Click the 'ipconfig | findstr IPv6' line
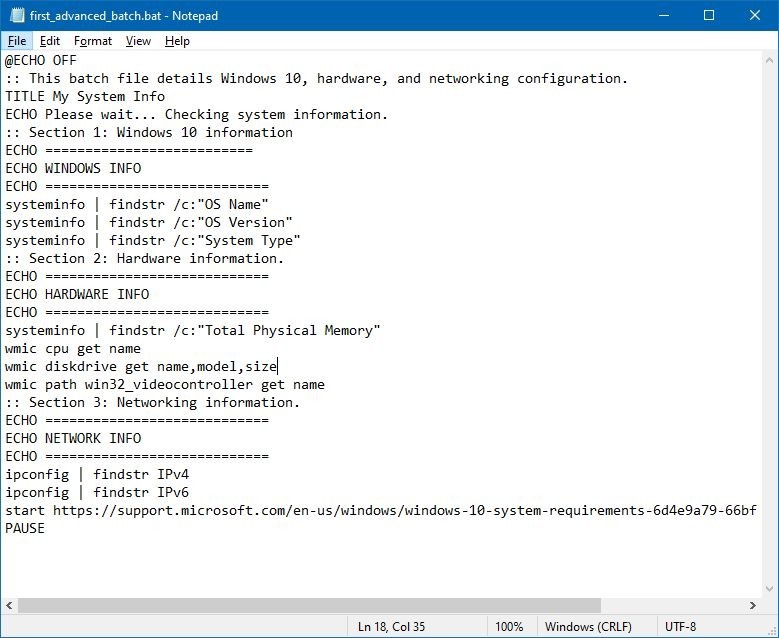Viewport: 779px width, 638px height. point(97,492)
